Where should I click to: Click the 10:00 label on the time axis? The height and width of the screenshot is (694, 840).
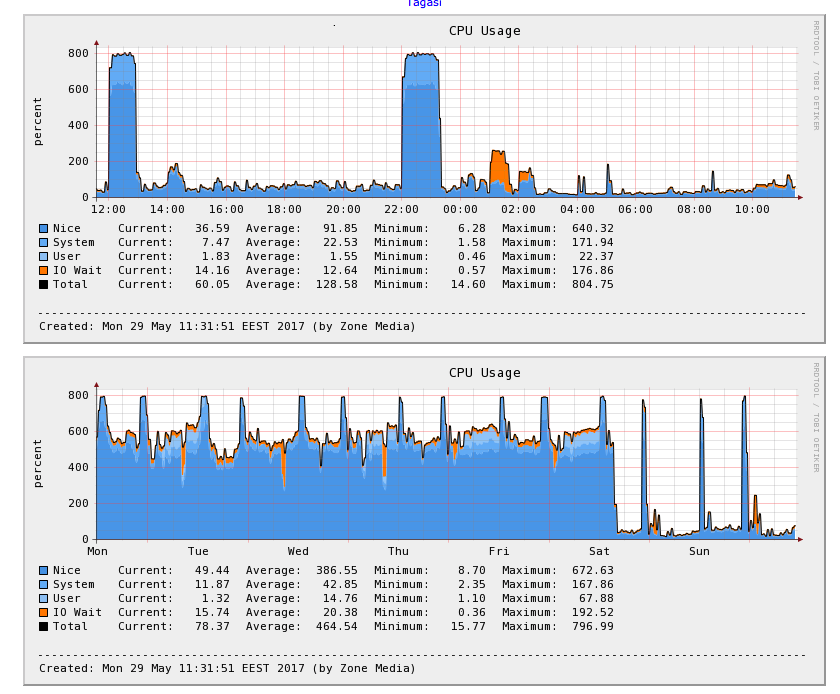(x=752, y=210)
